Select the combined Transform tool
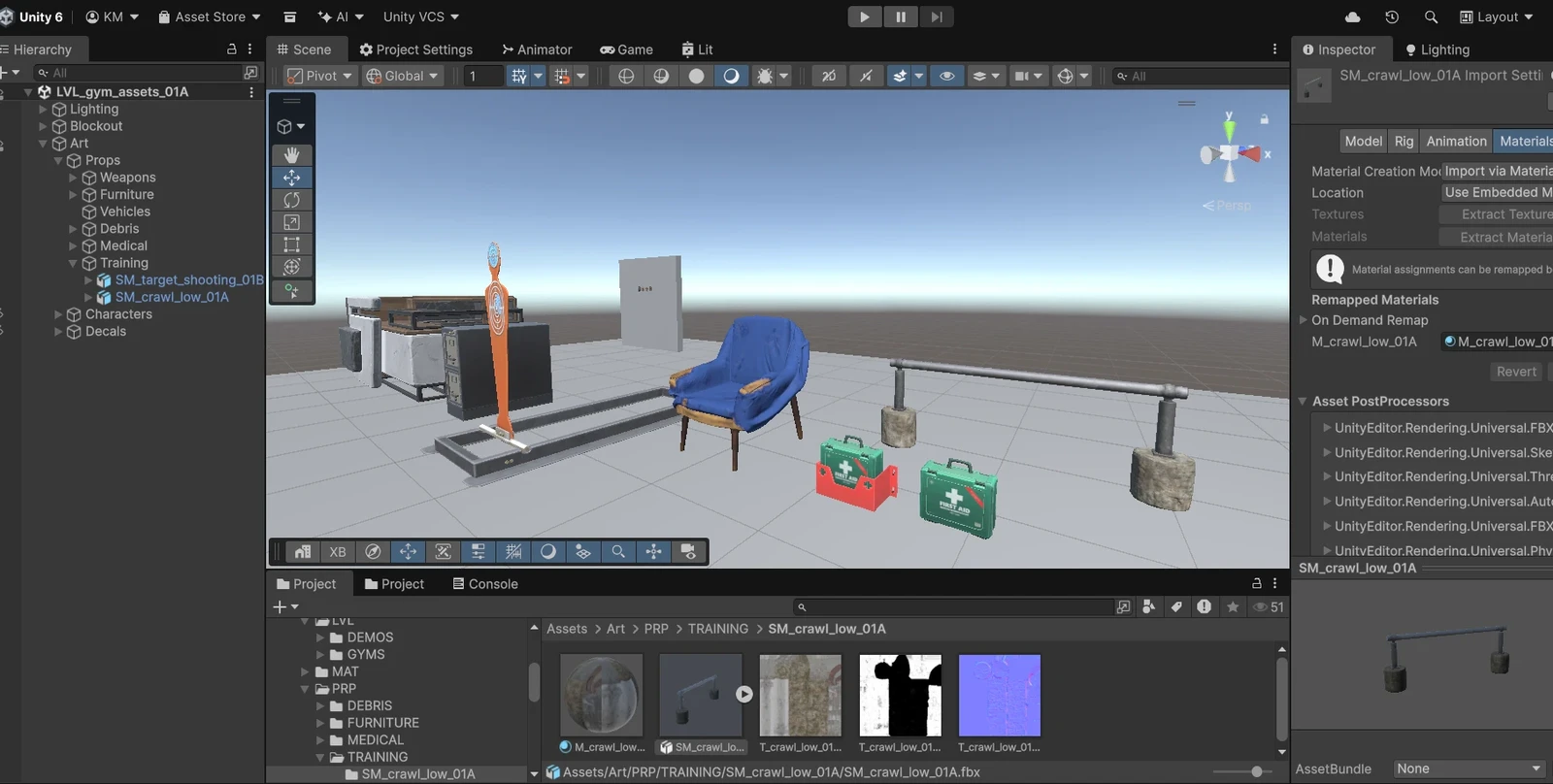This screenshot has height=784, width=1553. pos(291,267)
